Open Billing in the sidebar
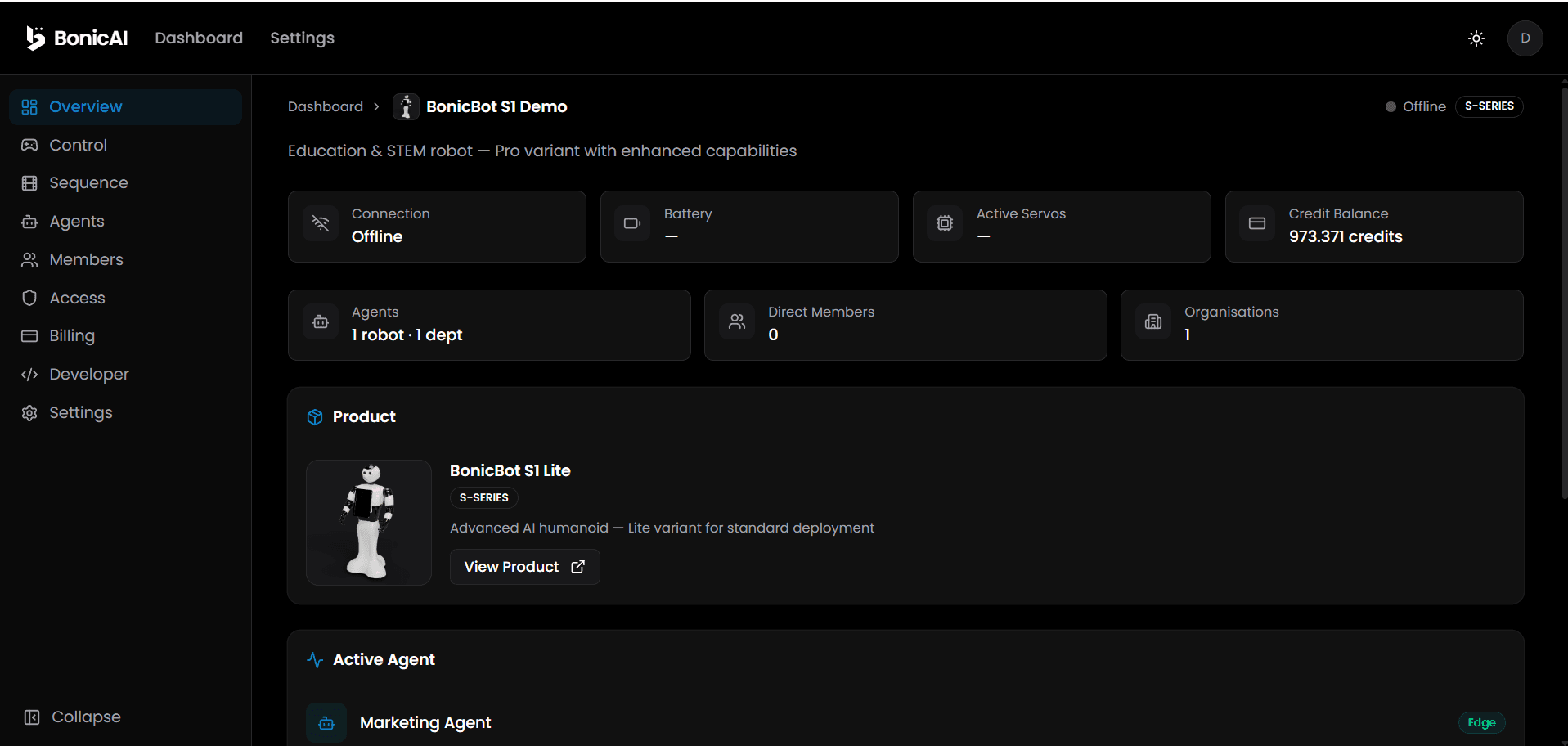Viewport: 1568px width, 746px height. (x=126, y=336)
